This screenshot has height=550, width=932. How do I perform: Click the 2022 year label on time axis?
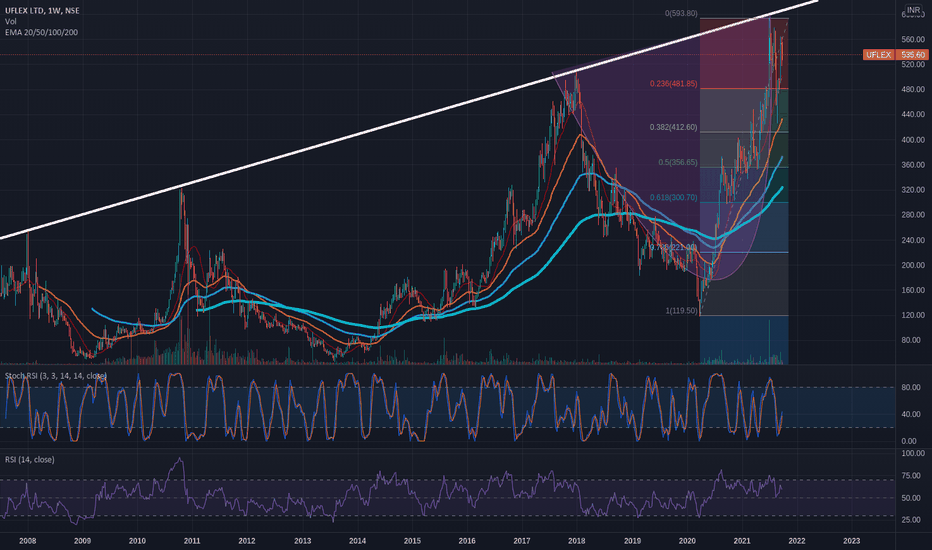796,541
